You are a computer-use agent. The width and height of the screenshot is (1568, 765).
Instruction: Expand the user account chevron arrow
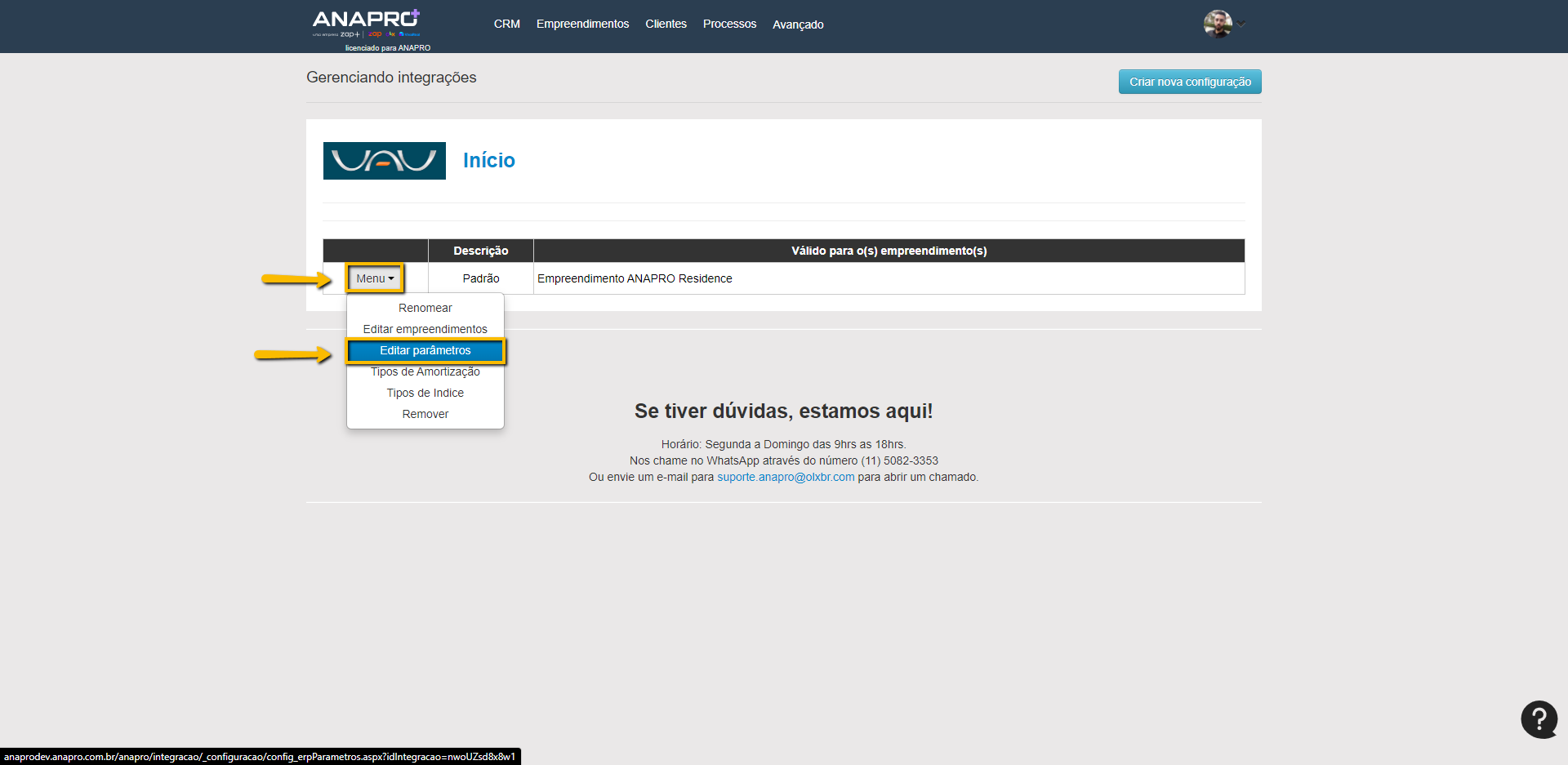pyautogui.click(x=1241, y=24)
